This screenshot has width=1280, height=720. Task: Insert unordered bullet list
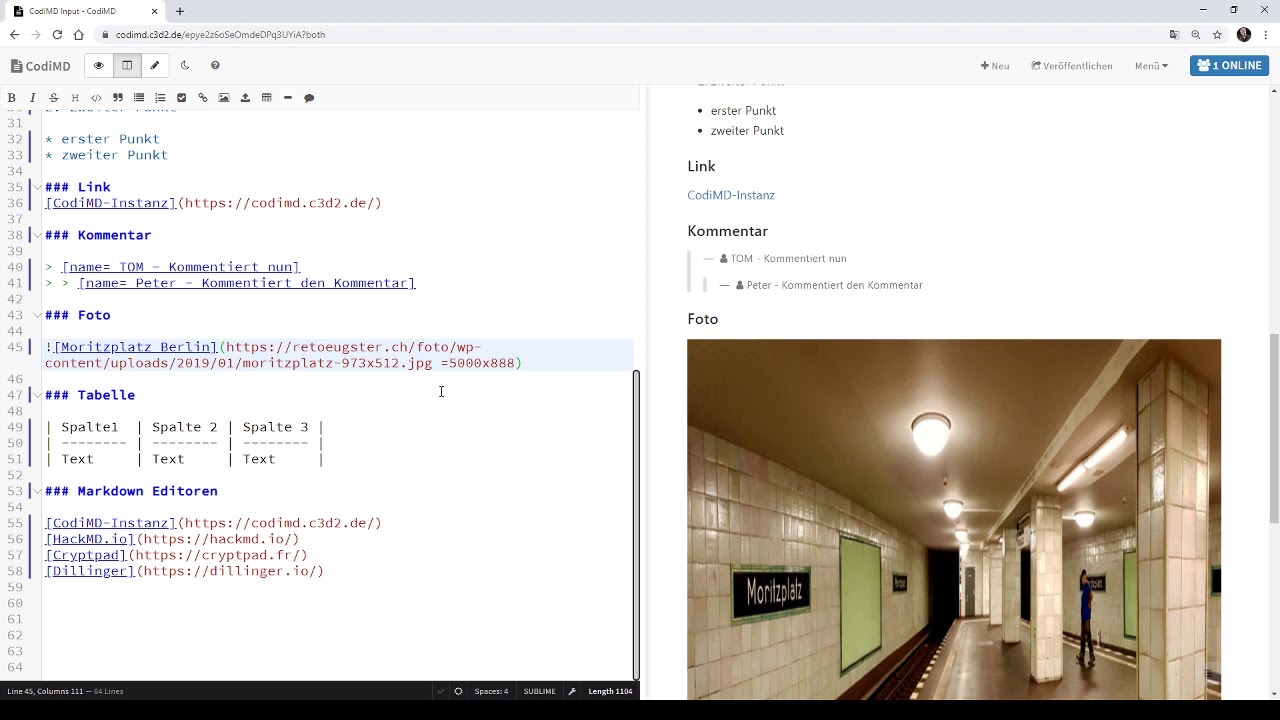pos(139,98)
